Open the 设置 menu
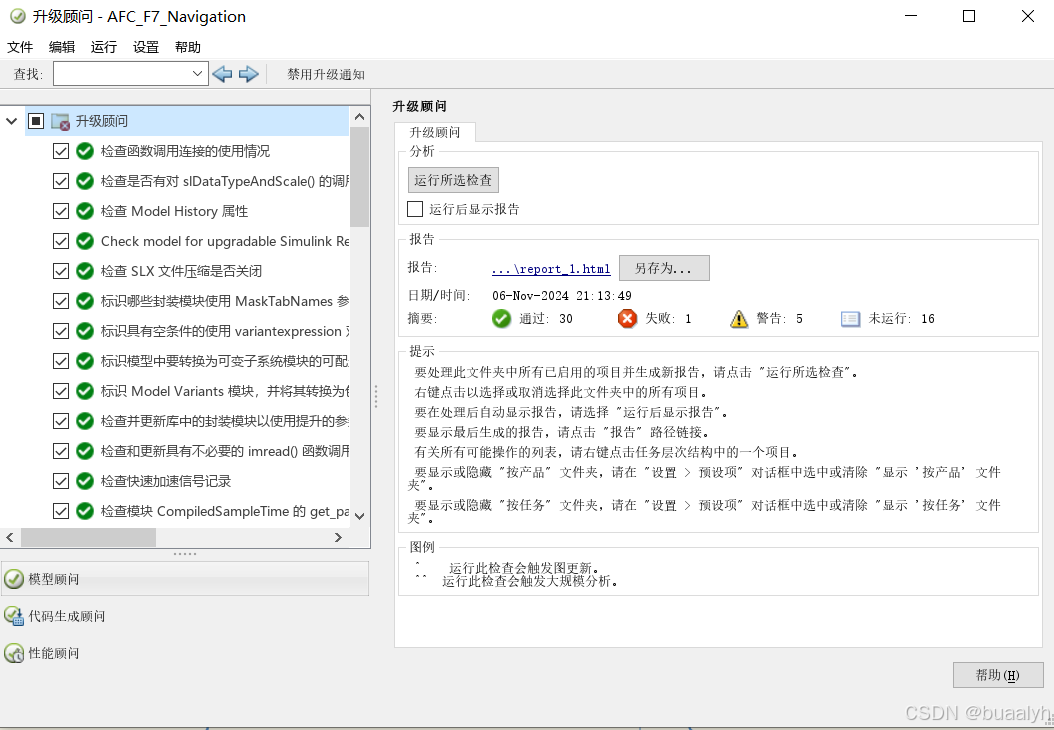This screenshot has height=730, width=1054. pos(146,47)
